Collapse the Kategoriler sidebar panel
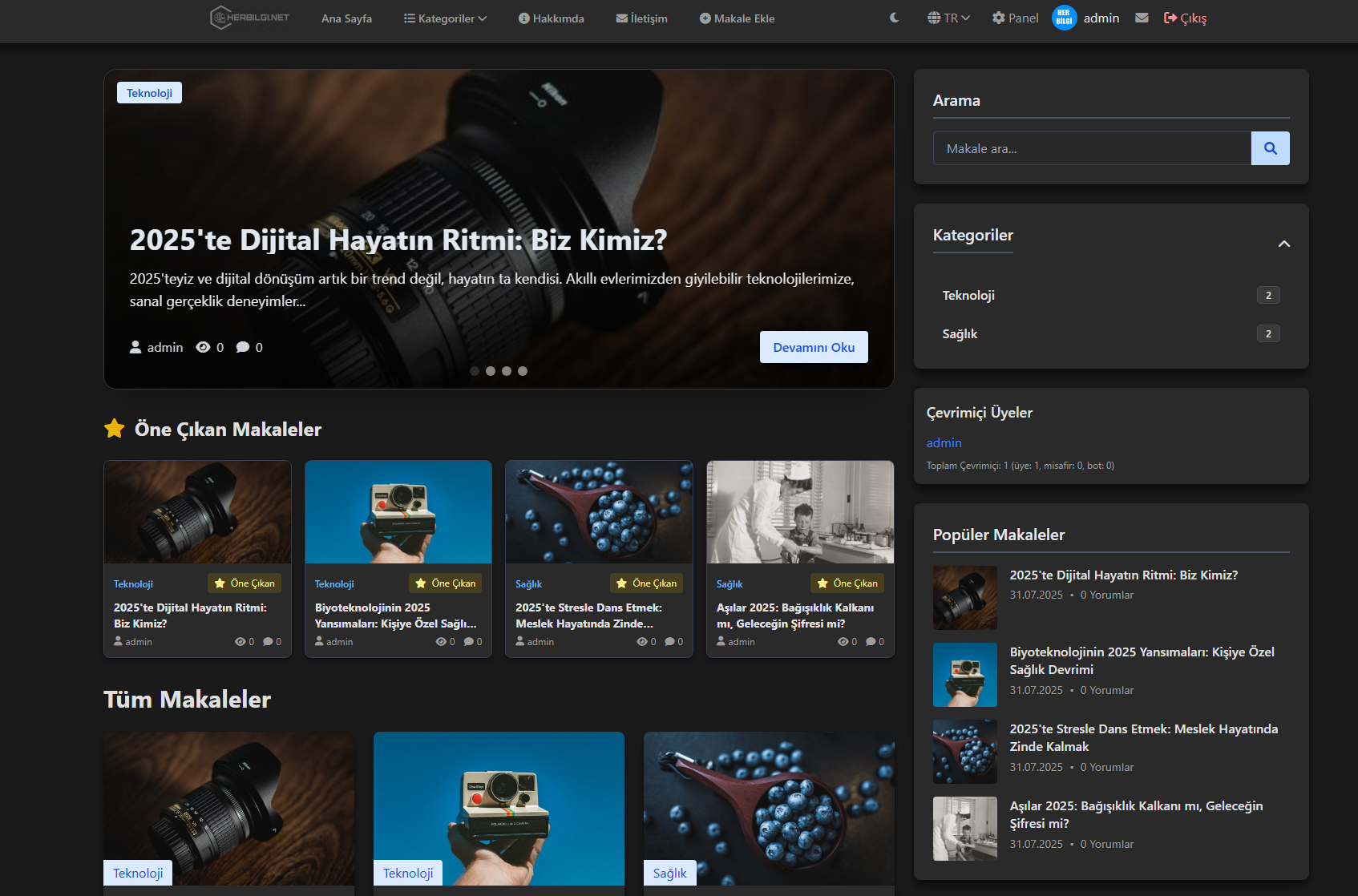The height and width of the screenshot is (896, 1358). [1283, 244]
